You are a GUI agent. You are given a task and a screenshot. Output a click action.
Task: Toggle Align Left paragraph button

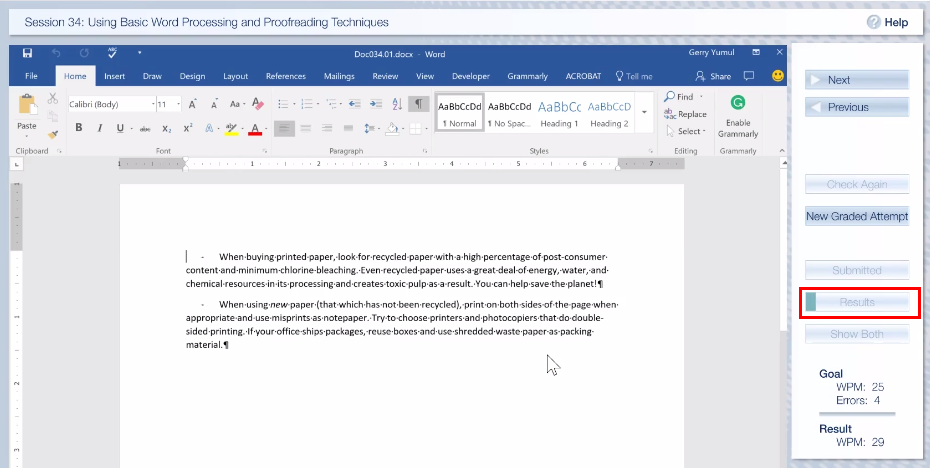pyautogui.click(x=284, y=128)
